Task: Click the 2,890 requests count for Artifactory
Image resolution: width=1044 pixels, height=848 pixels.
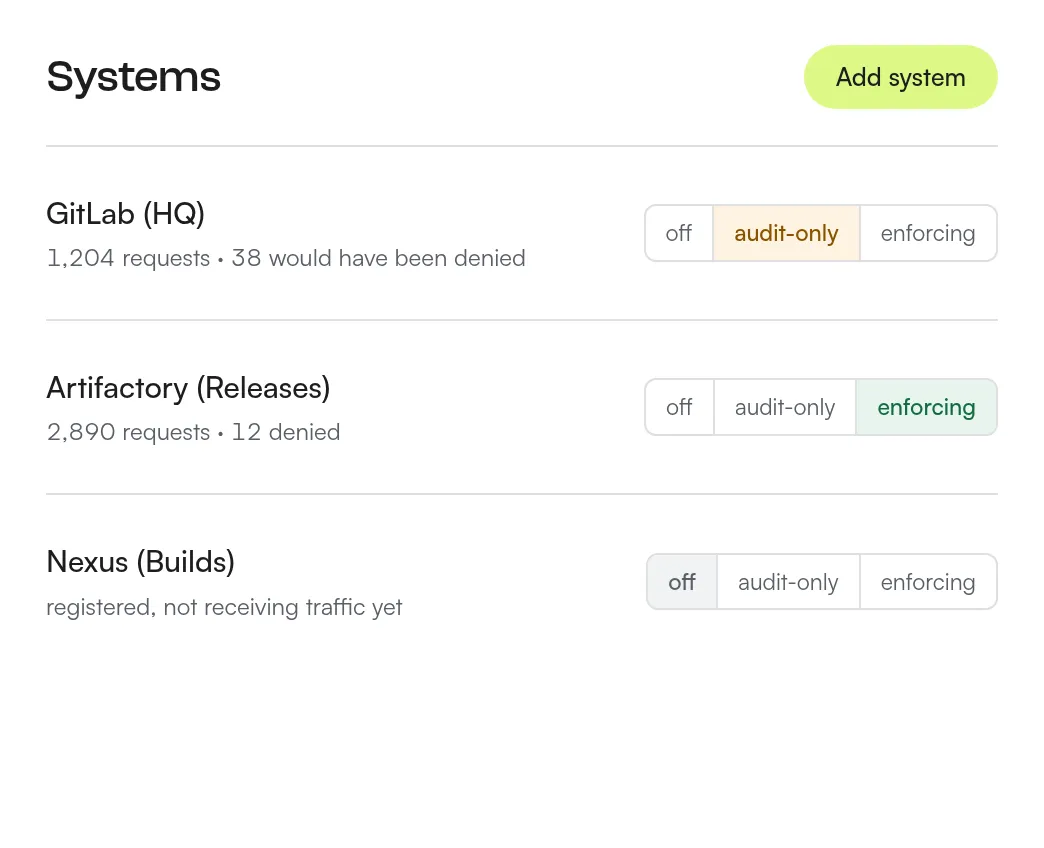Action: click(x=129, y=433)
